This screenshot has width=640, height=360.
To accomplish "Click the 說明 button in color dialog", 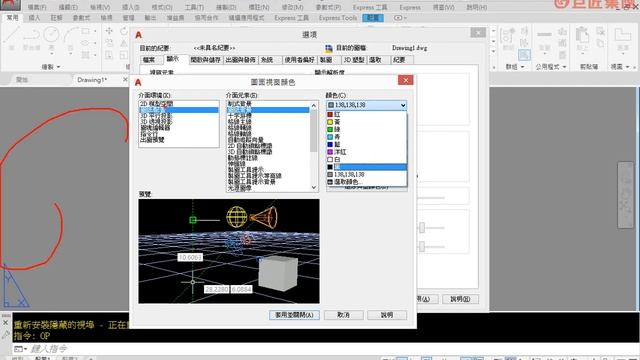I will coord(387,315).
